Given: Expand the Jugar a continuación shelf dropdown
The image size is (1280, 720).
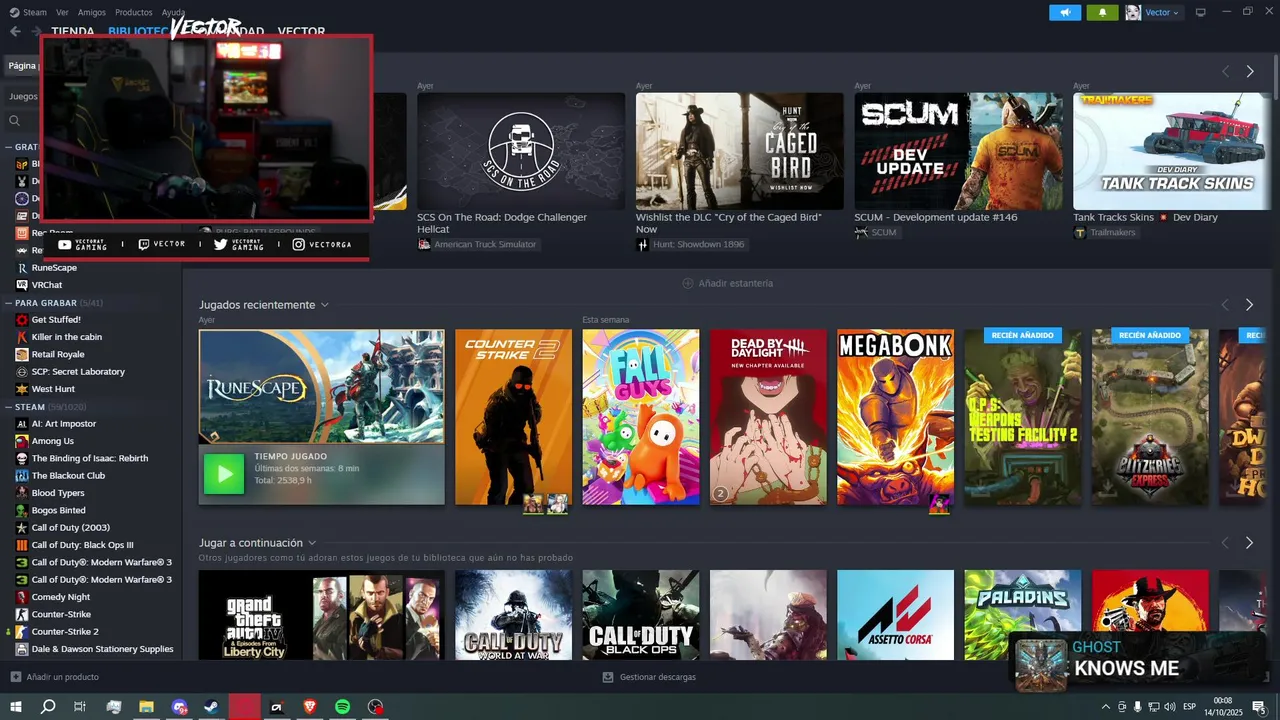Looking at the screenshot, I should [x=312, y=543].
